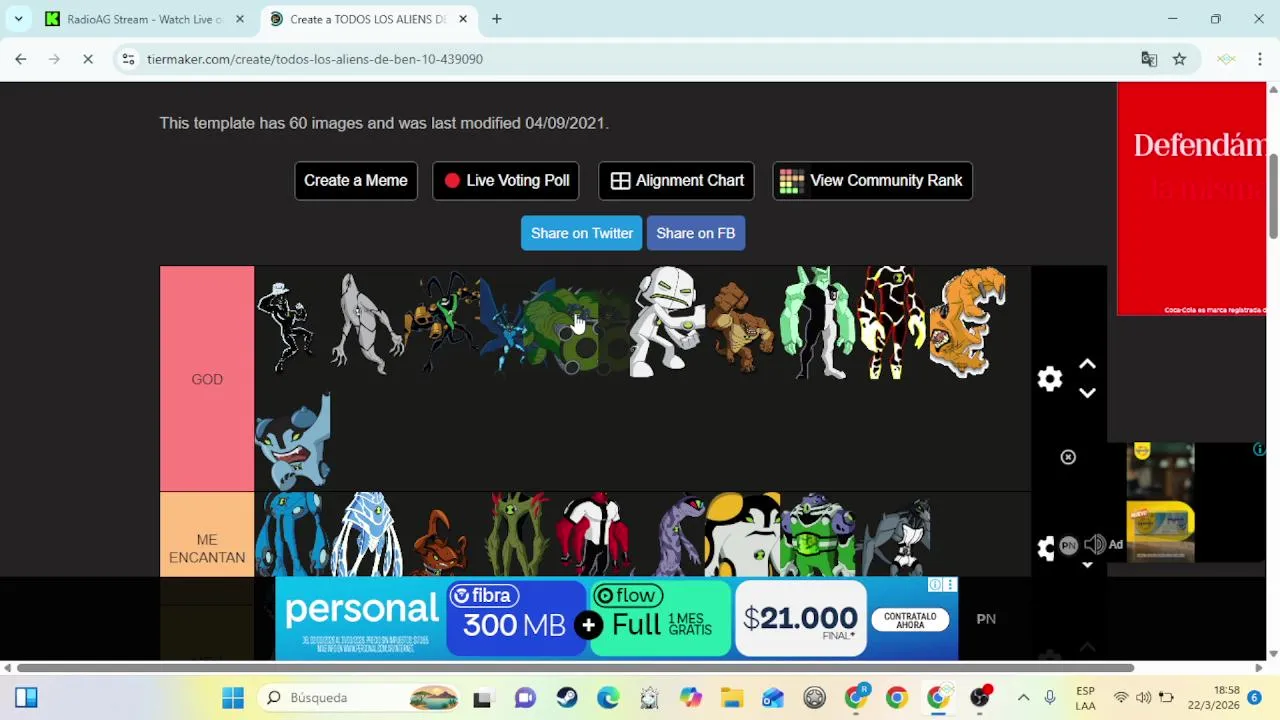
Task: Stop loading the page
Action: tap(88, 59)
